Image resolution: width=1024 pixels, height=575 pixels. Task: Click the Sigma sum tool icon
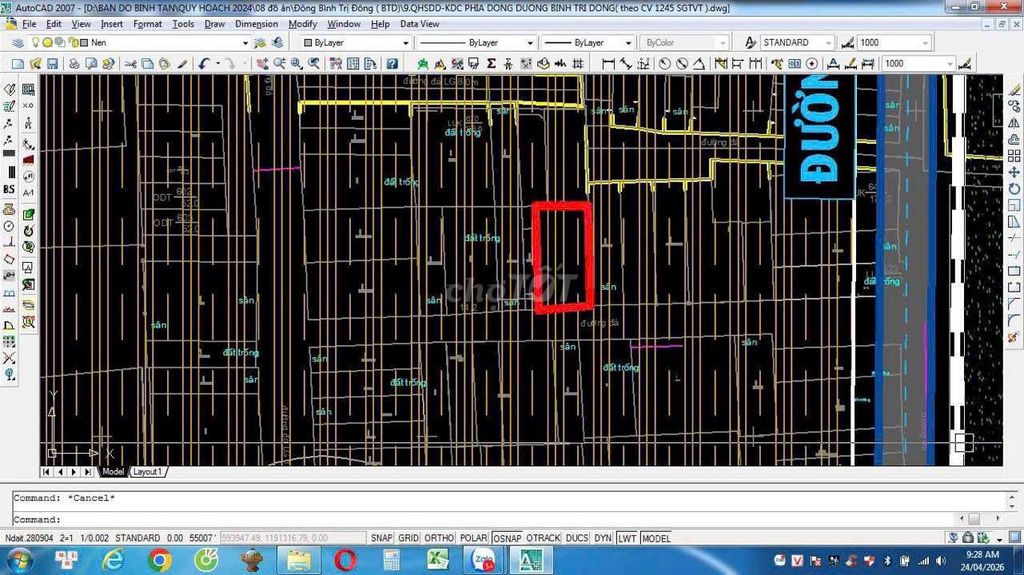(x=491, y=63)
